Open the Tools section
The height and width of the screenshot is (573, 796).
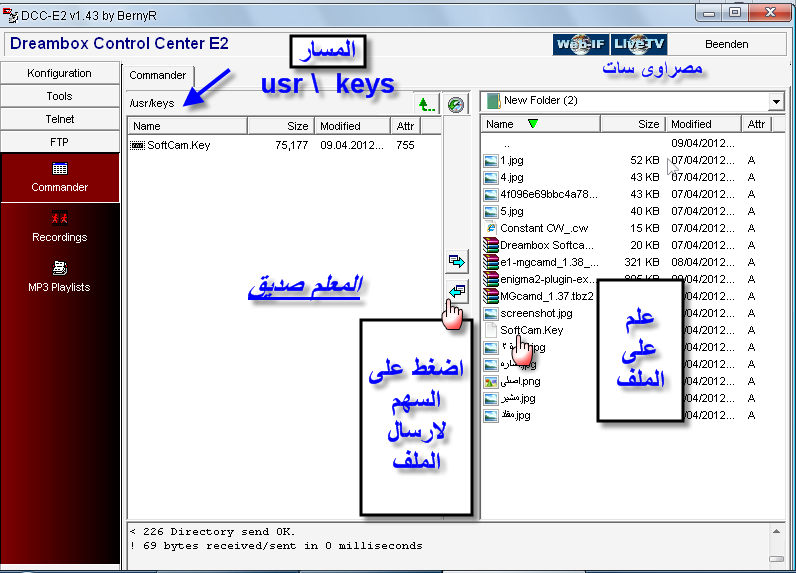coord(59,96)
